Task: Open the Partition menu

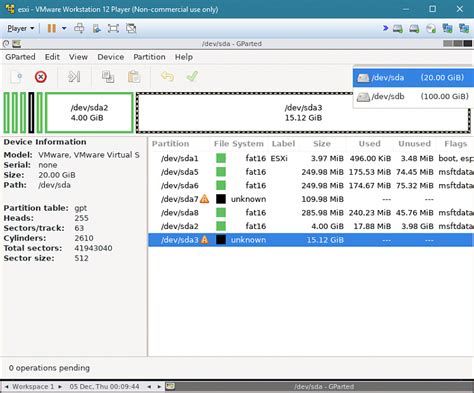Action: click(149, 57)
